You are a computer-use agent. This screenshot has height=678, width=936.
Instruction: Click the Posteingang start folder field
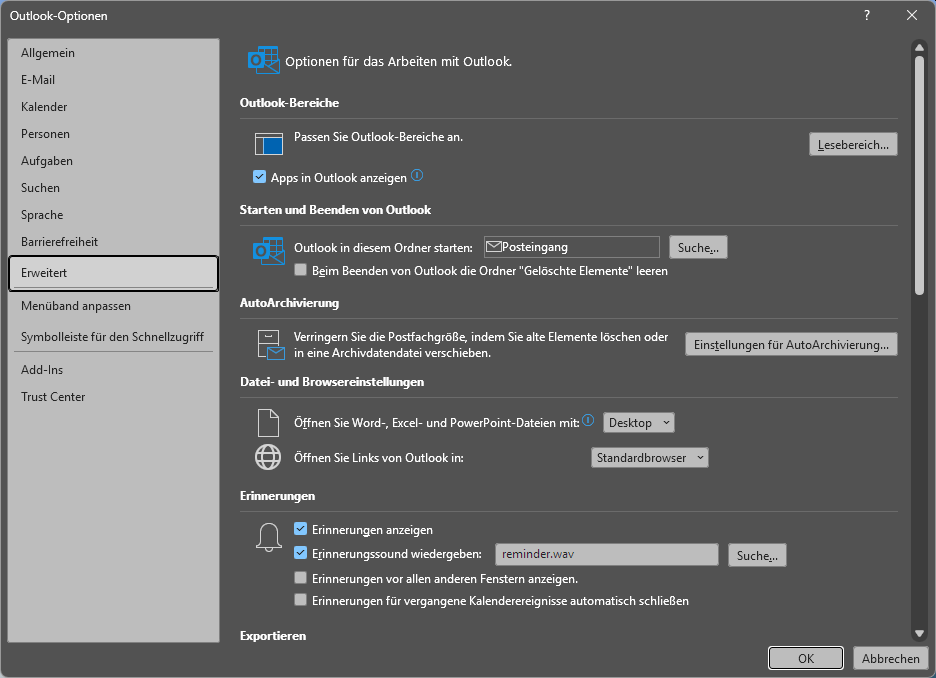click(571, 247)
